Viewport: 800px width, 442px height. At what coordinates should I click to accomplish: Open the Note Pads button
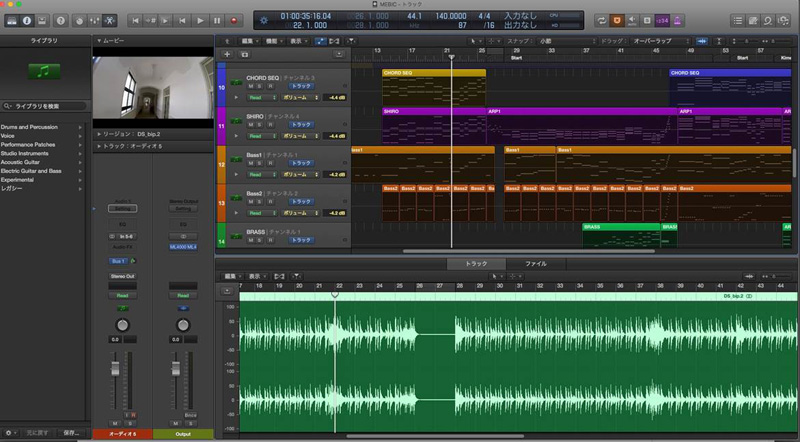coord(753,21)
